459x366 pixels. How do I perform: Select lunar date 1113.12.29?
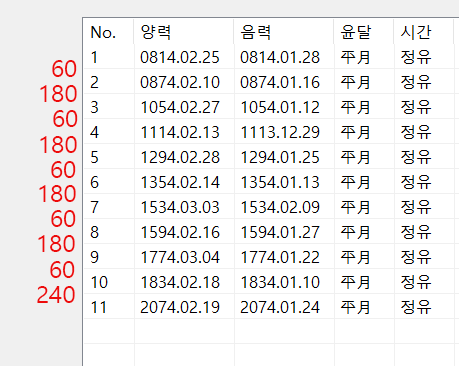[x=280, y=132]
